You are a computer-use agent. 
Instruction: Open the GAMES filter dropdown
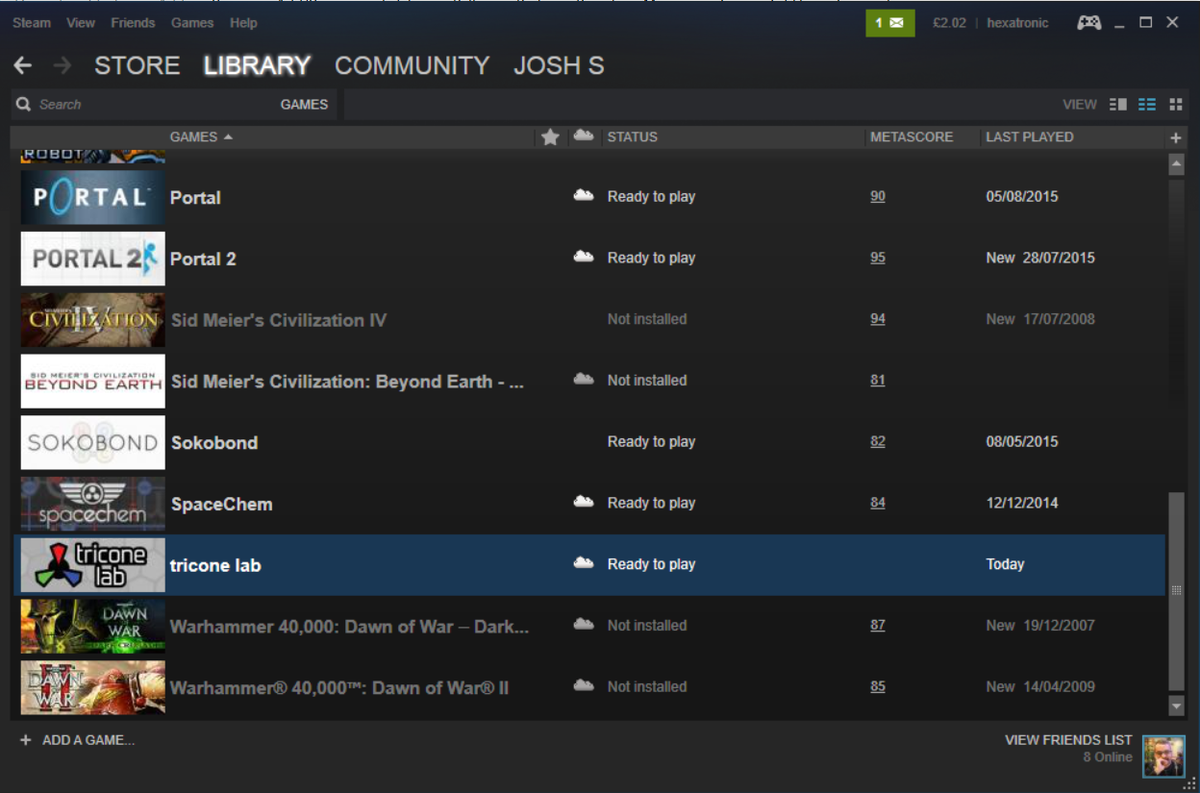pyautogui.click(x=304, y=104)
